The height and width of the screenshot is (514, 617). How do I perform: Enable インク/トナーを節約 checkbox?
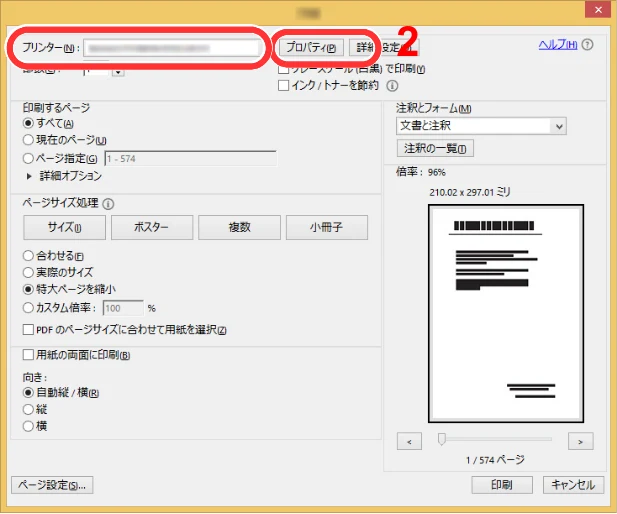pyautogui.click(x=283, y=85)
